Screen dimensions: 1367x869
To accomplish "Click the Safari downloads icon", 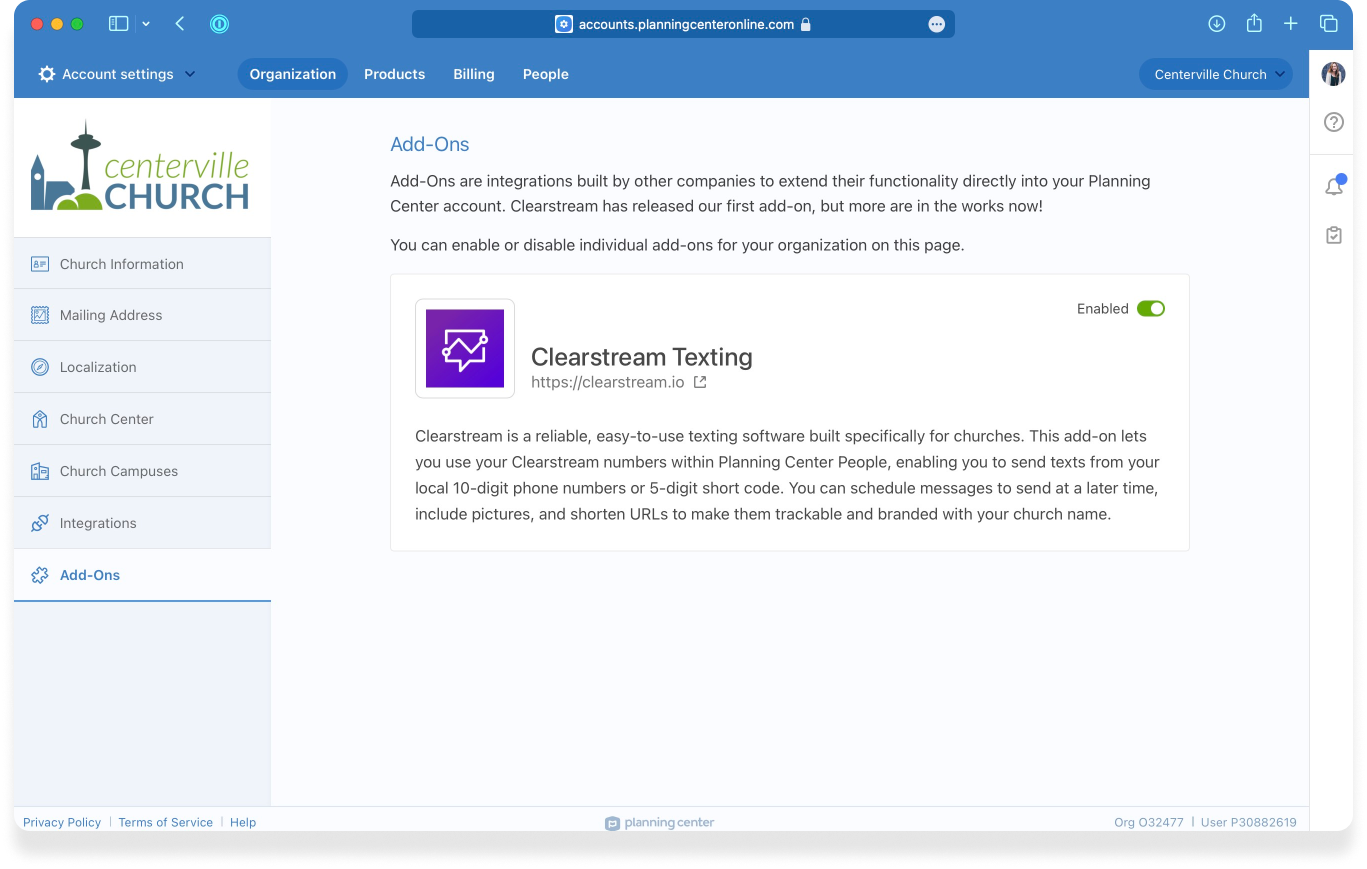I will point(1216,24).
